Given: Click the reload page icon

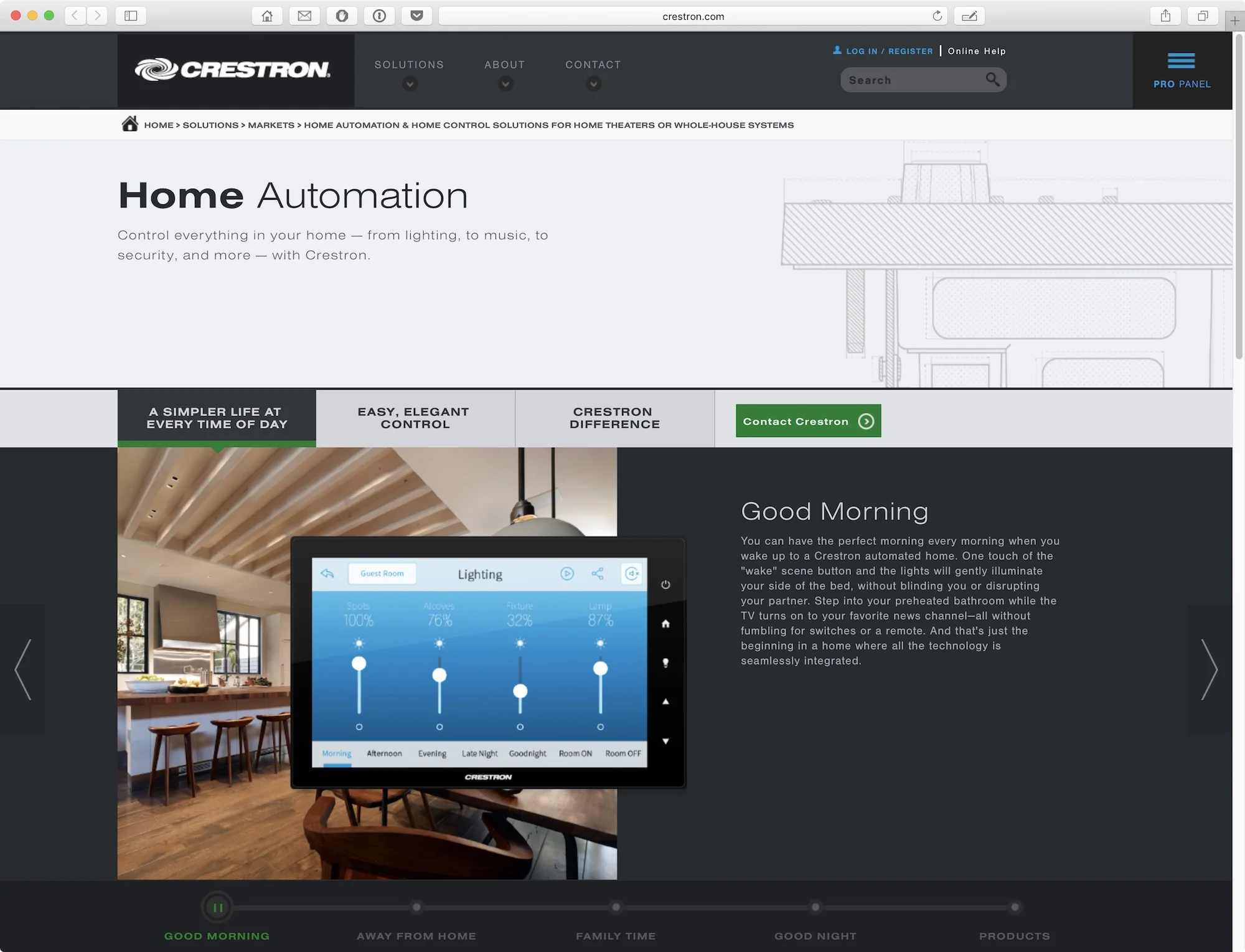Looking at the screenshot, I should [x=937, y=16].
